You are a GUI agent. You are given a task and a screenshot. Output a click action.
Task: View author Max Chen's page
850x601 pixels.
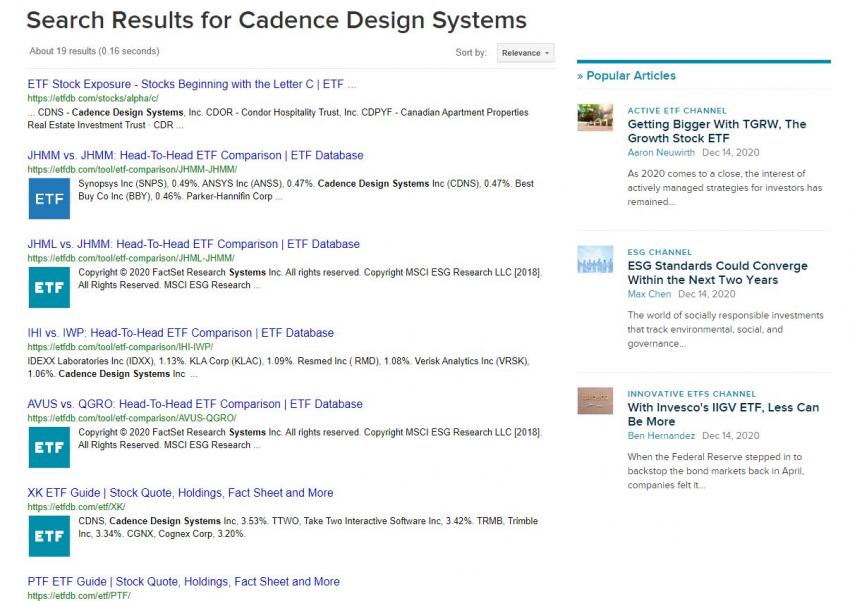649,294
